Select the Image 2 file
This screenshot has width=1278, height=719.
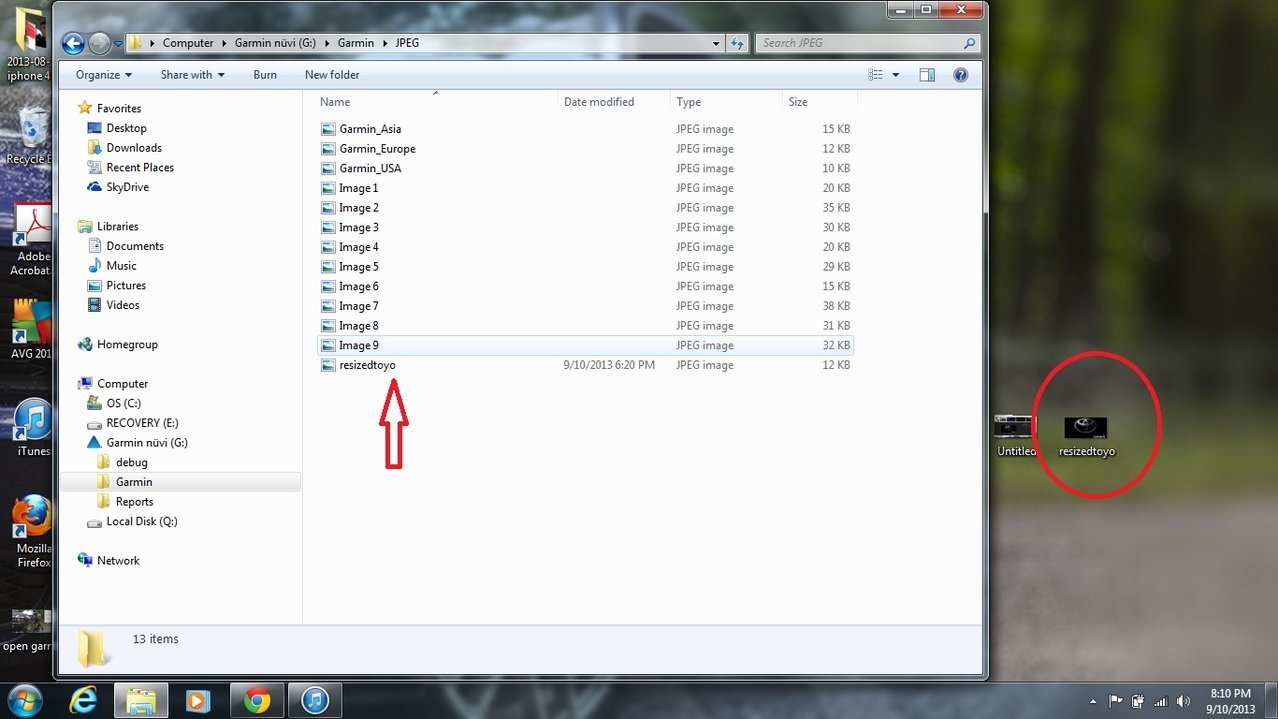click(x=359, y=208)
